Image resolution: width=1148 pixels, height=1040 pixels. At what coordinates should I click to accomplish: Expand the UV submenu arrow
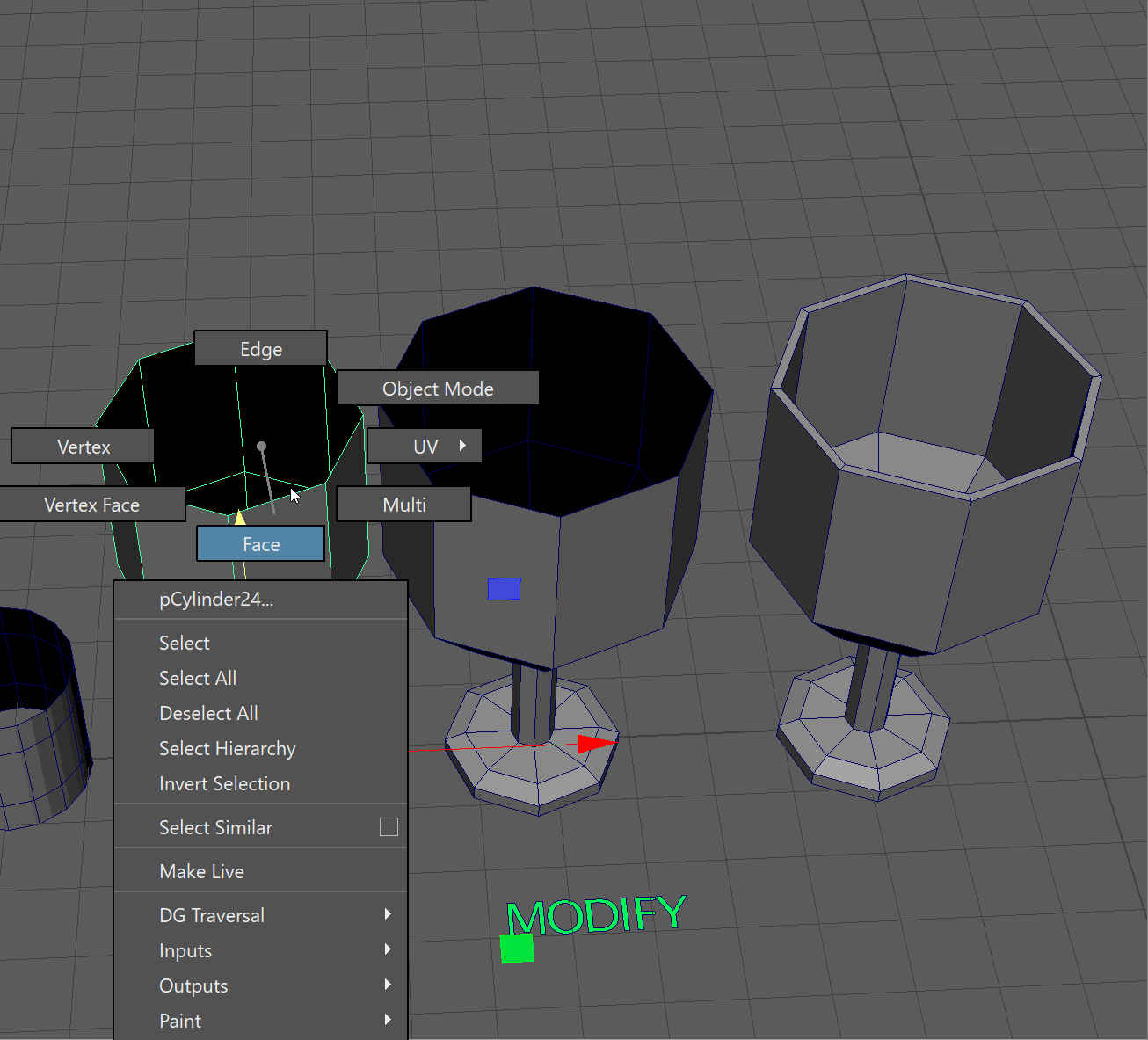click(x=462, y=446)
